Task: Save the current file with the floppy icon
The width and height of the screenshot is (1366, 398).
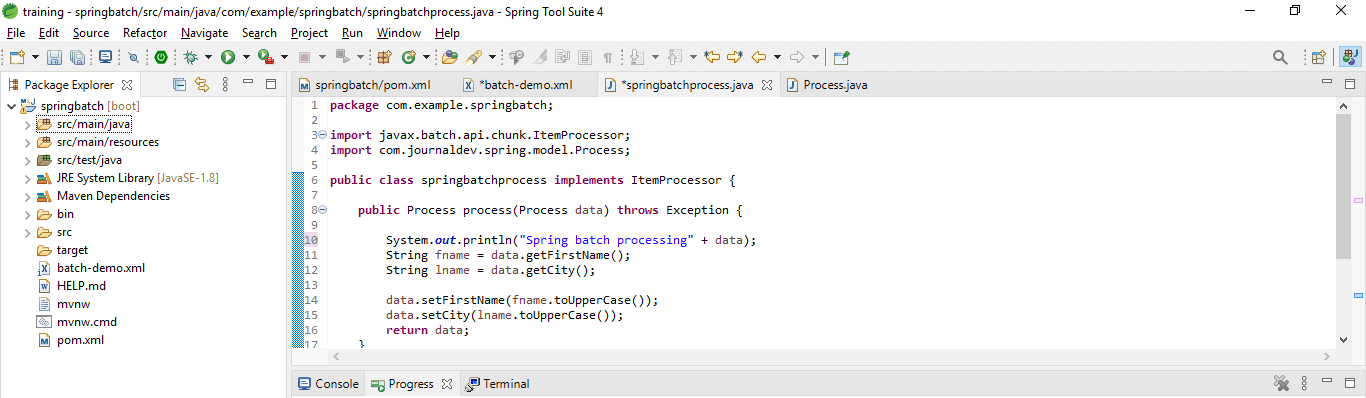Action: pos(54,57)
